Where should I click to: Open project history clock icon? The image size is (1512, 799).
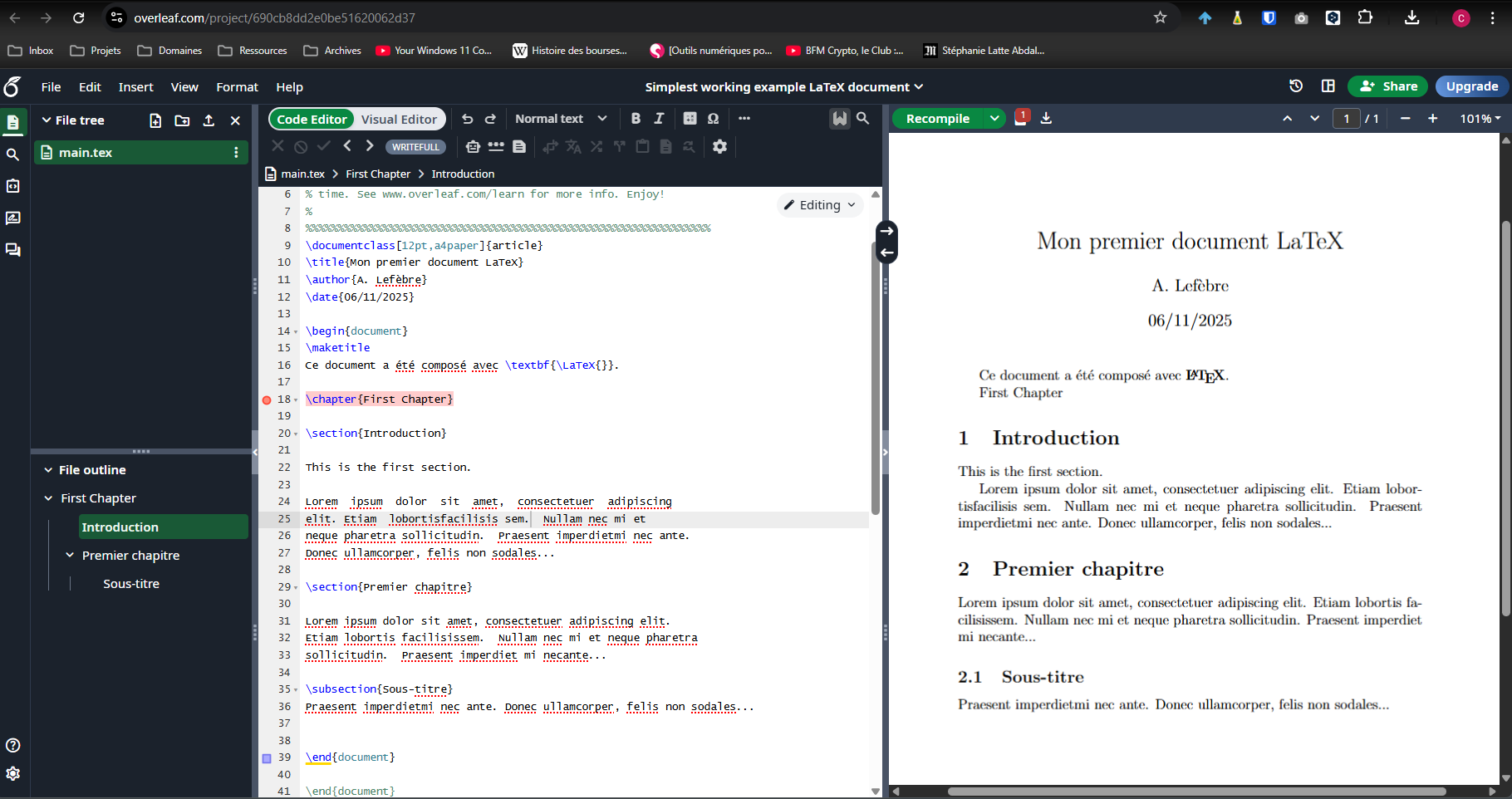(x=1296, y=86)
